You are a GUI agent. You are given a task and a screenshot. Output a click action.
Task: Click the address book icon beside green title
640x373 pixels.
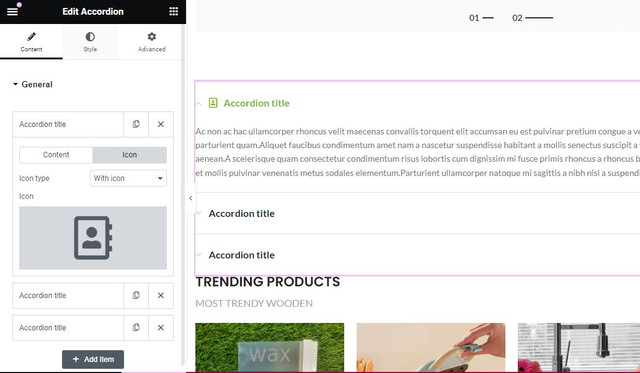pos(213,103)
